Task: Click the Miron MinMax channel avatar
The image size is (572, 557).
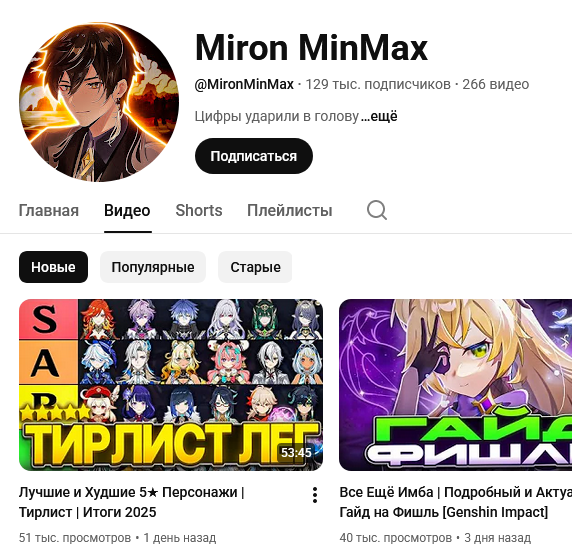Action: pos(99,102)
